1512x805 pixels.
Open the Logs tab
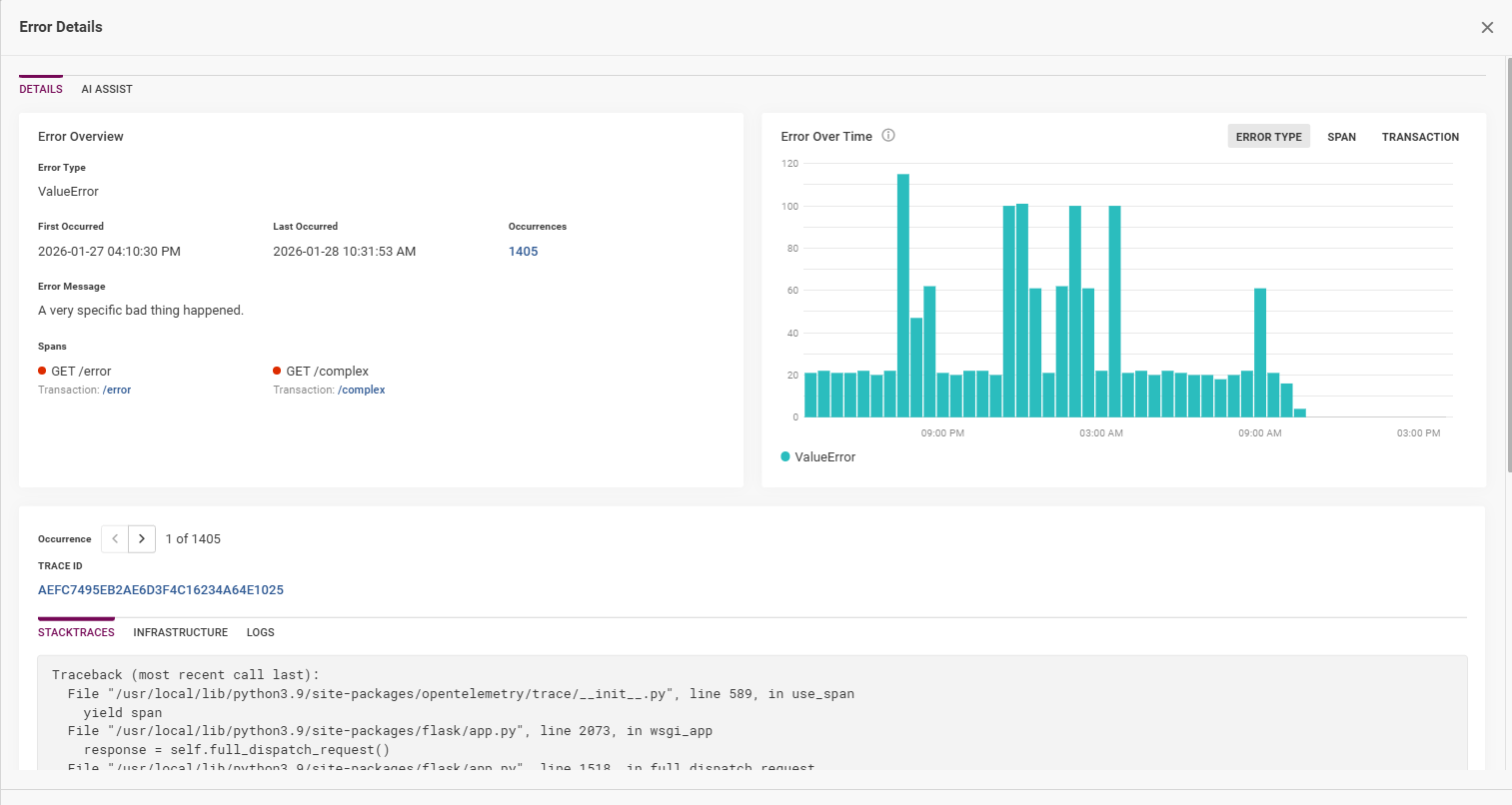tap(260, 632)
